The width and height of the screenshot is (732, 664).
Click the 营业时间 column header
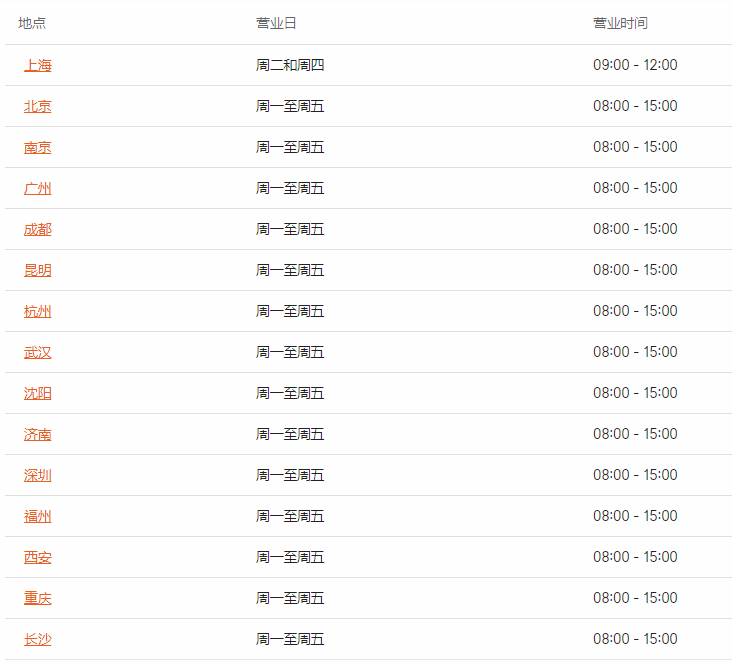pyautogui.click(x=620, y=23)
